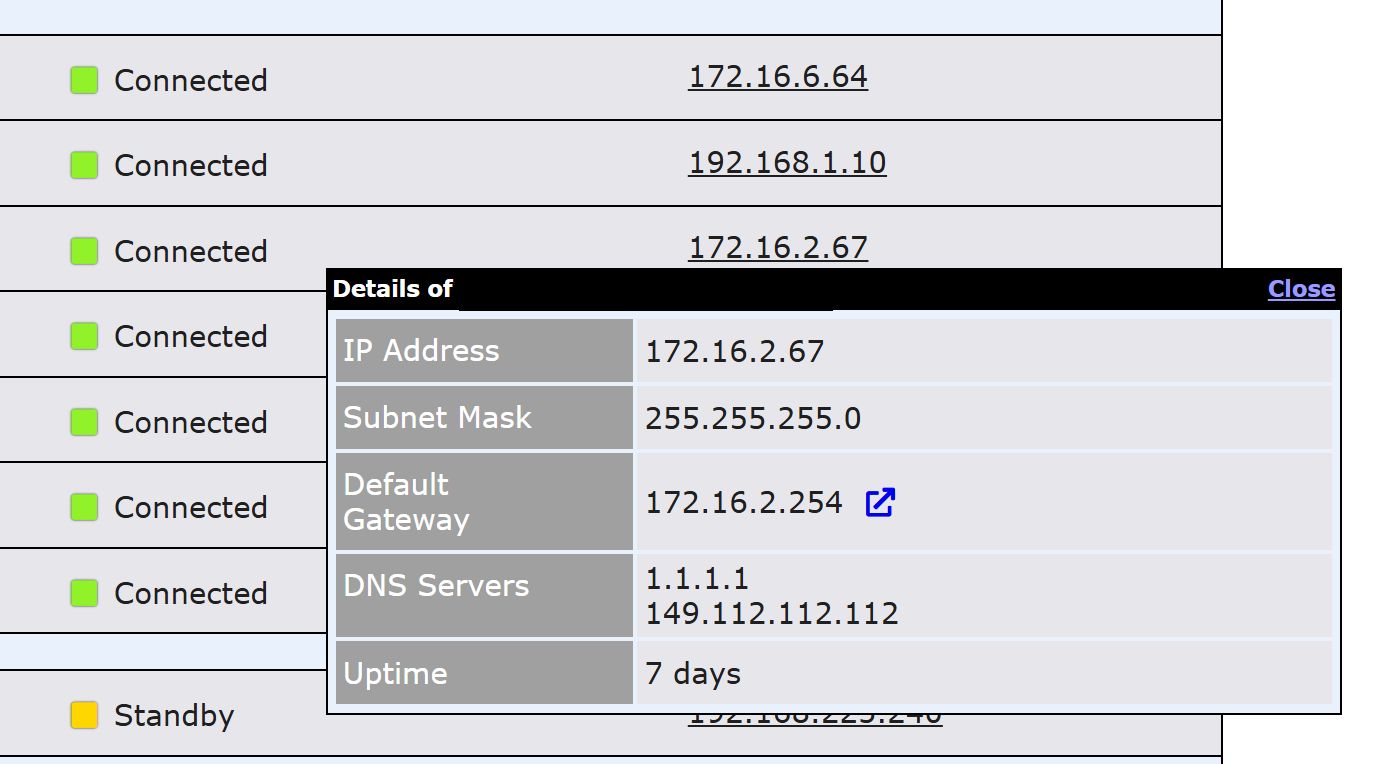The image size is (1400, 764).
Task: Click the DNS Servers label cell
Action: (436, 586)
